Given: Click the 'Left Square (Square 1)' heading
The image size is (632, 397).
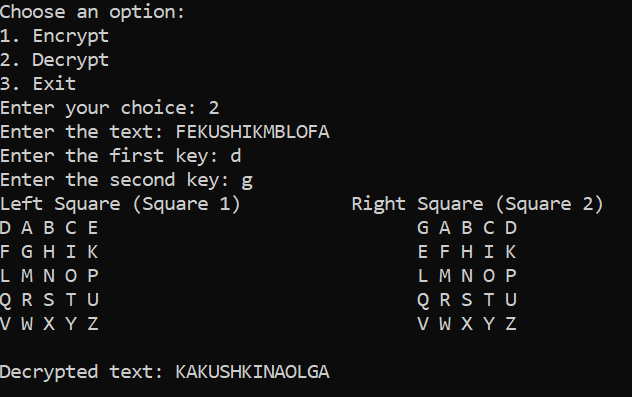Looking at the screenshot, I should 120,204.
